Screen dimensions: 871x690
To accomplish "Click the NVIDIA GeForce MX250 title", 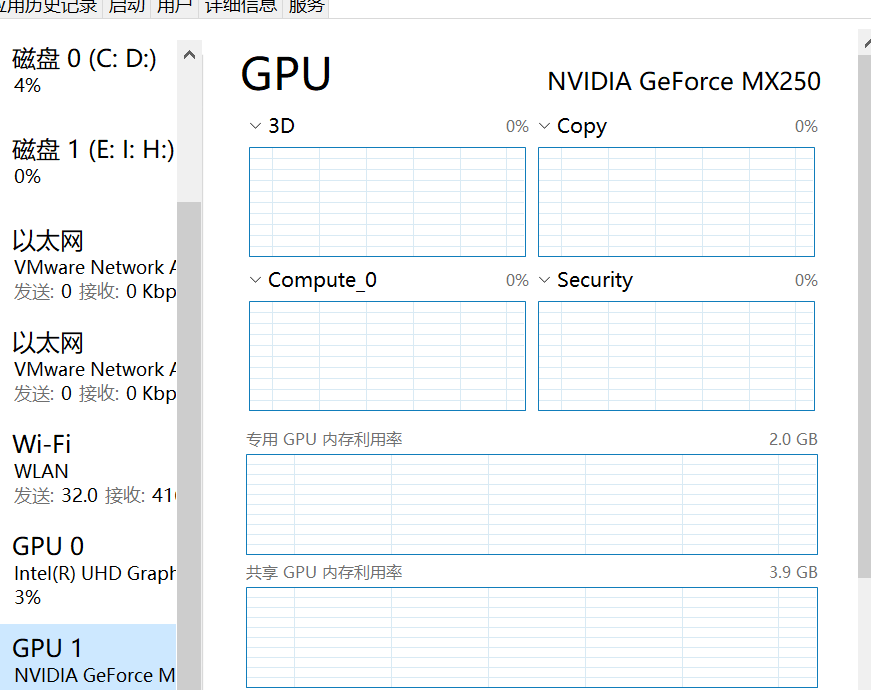I will [x=684, y=82].
